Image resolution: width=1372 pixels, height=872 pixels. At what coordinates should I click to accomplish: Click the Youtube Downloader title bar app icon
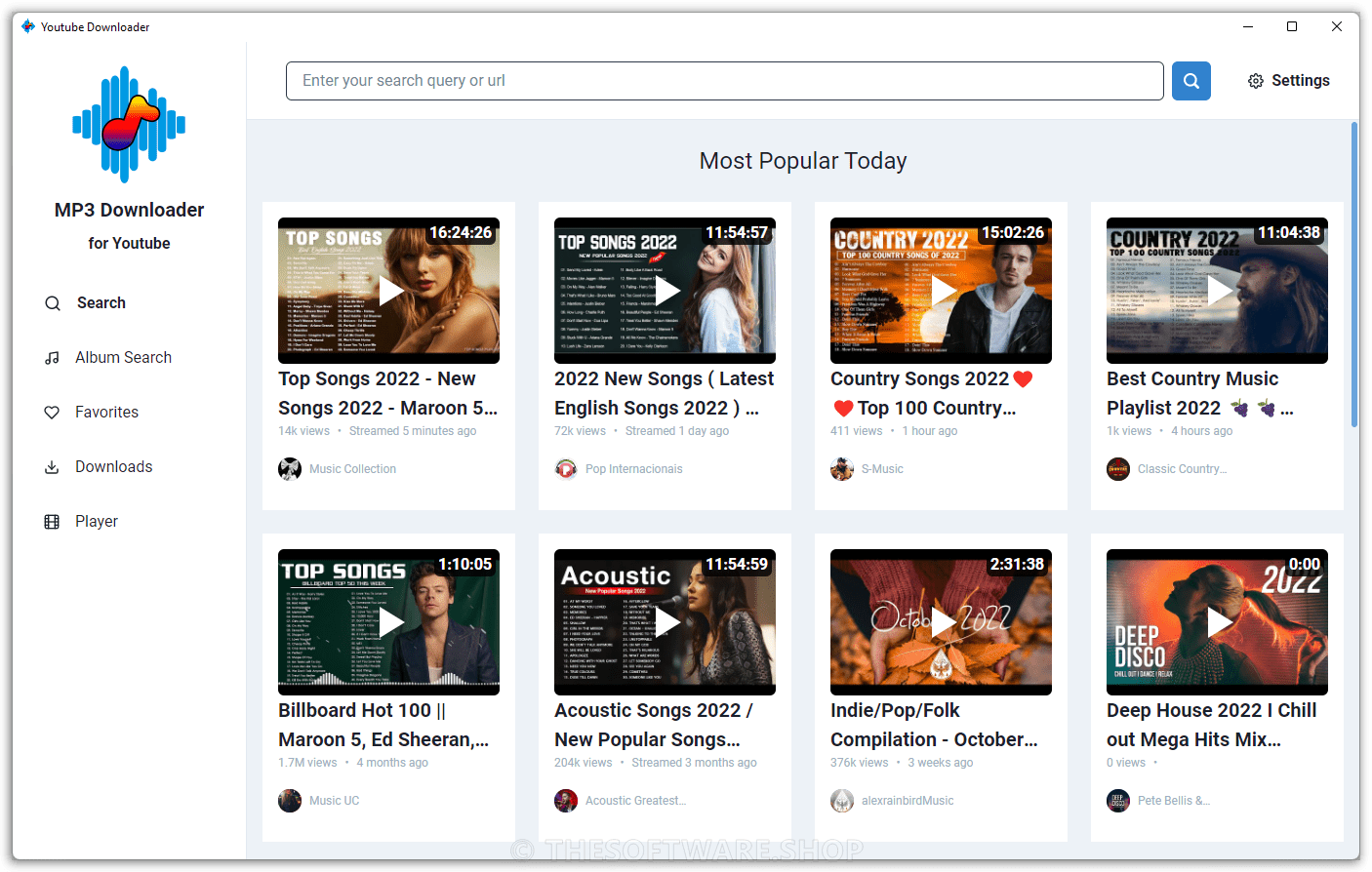28,26
